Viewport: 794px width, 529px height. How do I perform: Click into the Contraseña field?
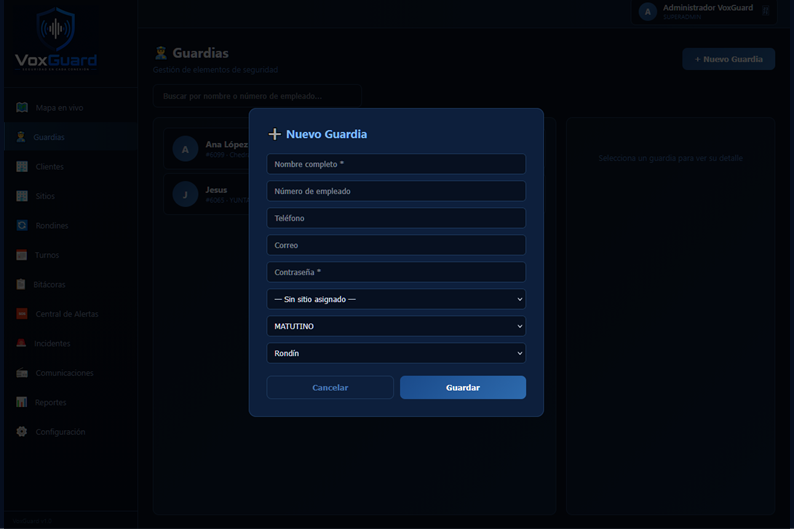tap(396, 272)
